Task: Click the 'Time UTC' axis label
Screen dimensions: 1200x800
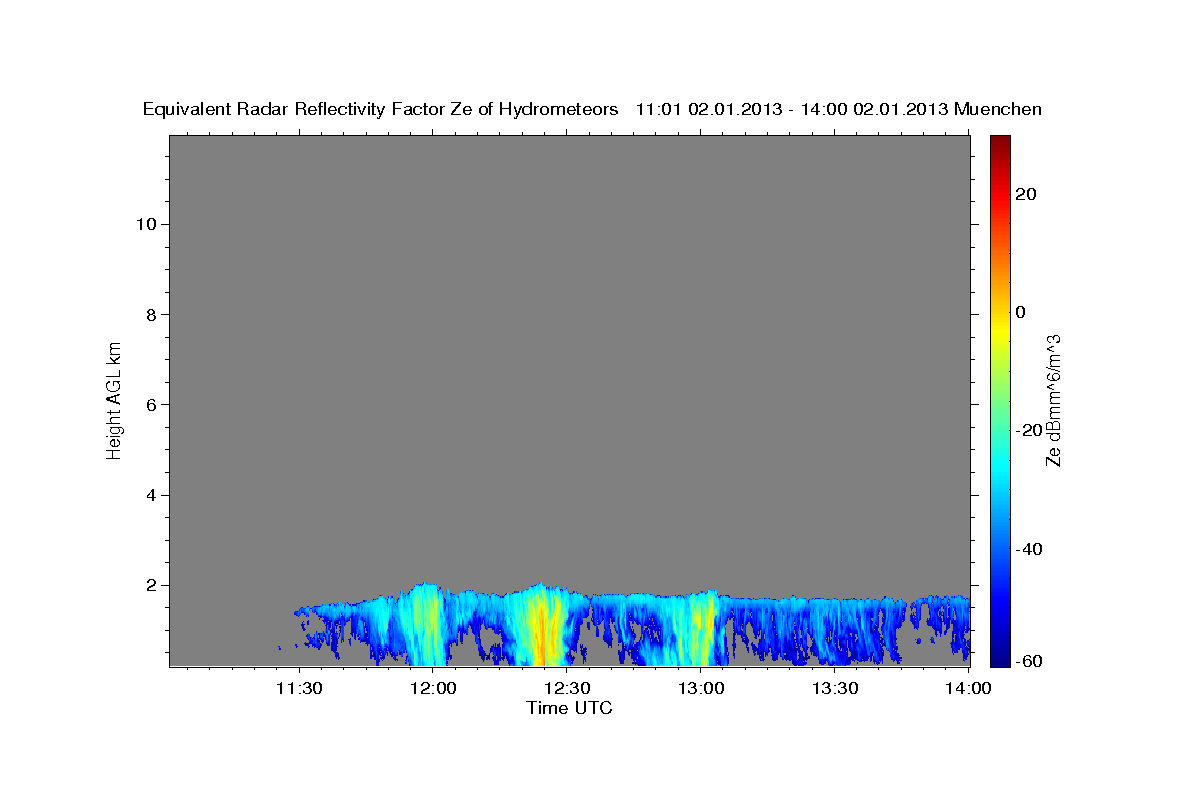Action: (569, 708)
